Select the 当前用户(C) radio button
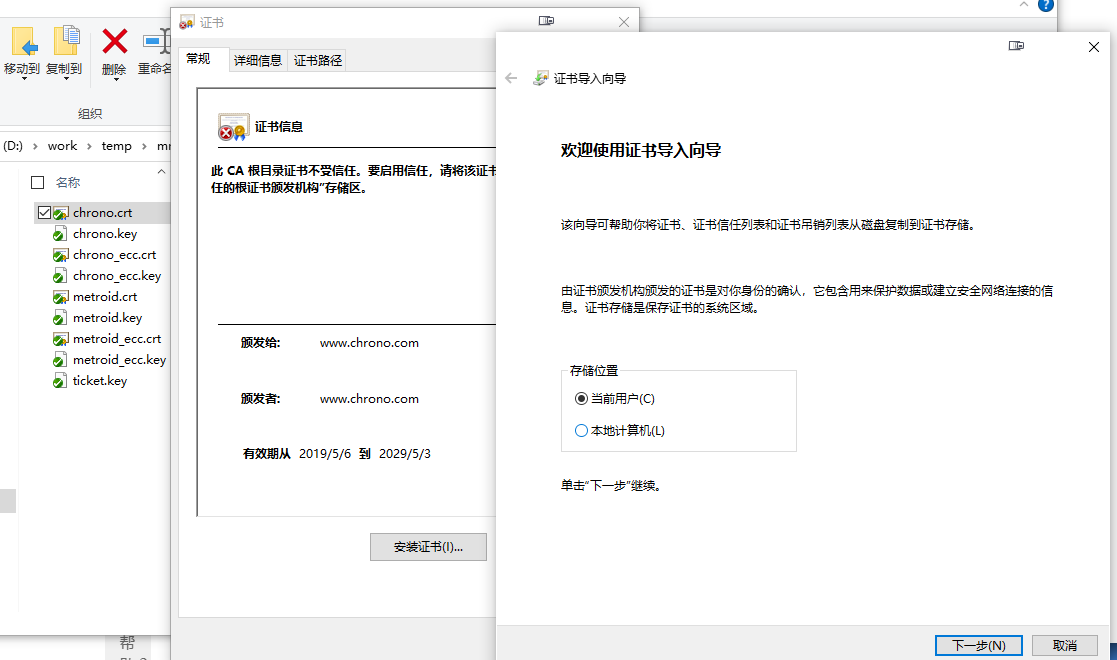Image resolution: width=1117 pixels, height=660 pixels. tap(582, 399)
